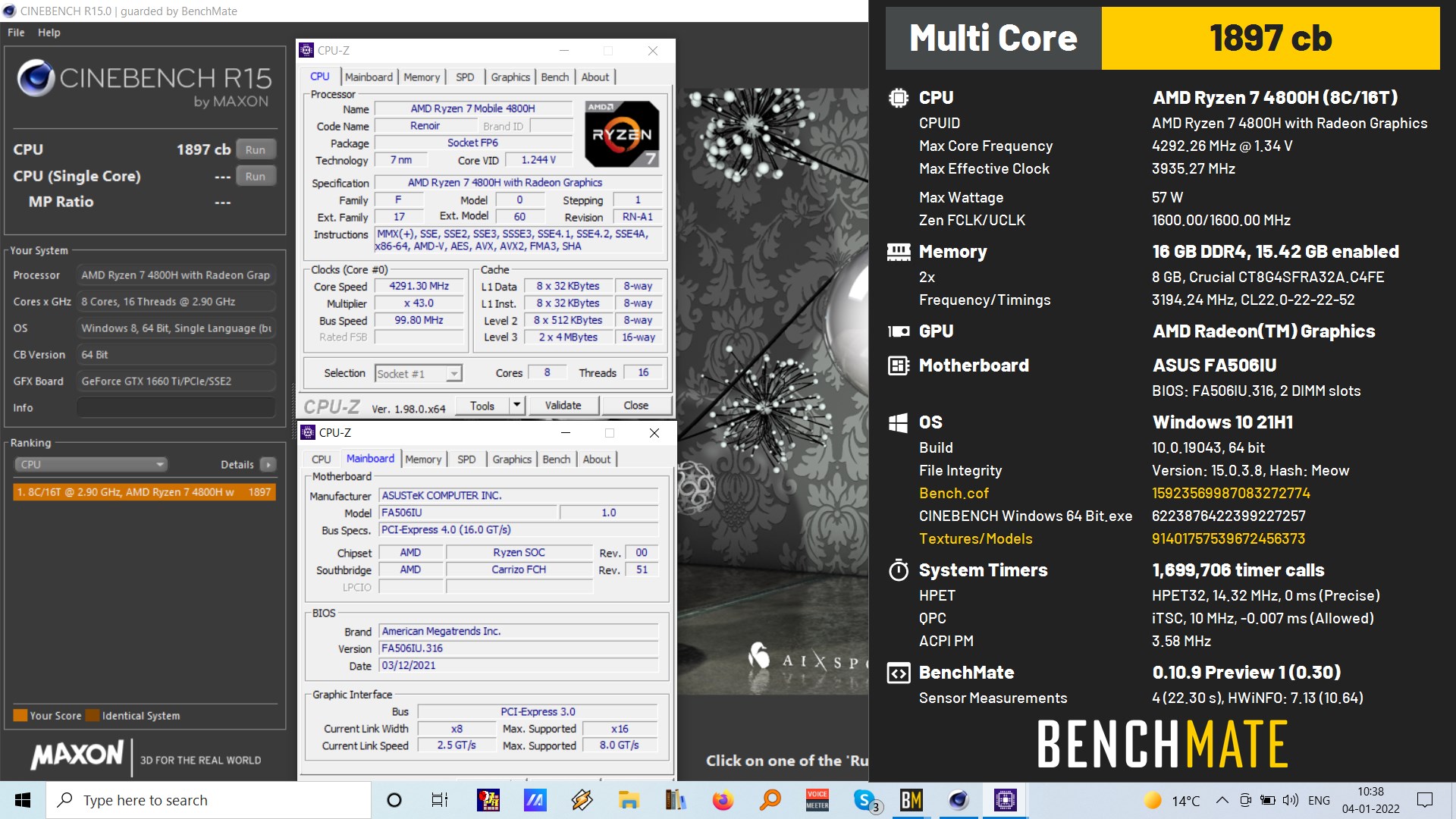This screenshot has height=819, width=1456.
Task: Click the Ranking Details arrow button
Action: click(268, 464)
